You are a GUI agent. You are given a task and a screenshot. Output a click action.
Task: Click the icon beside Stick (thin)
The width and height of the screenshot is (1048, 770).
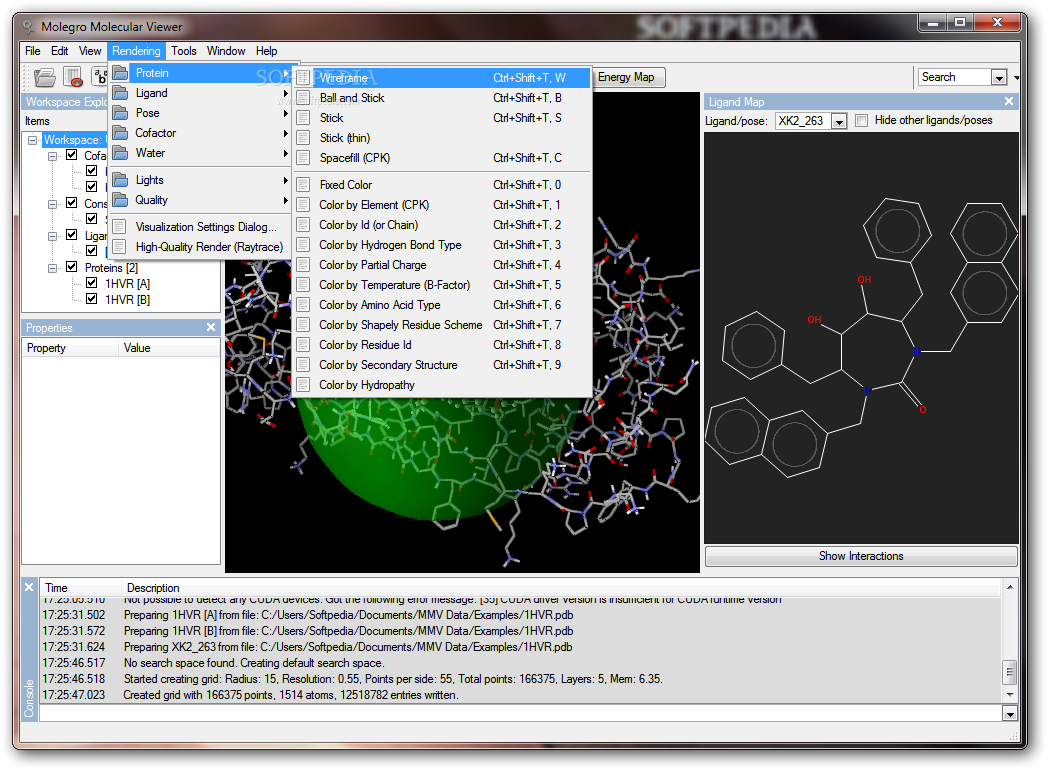[303, 138]
